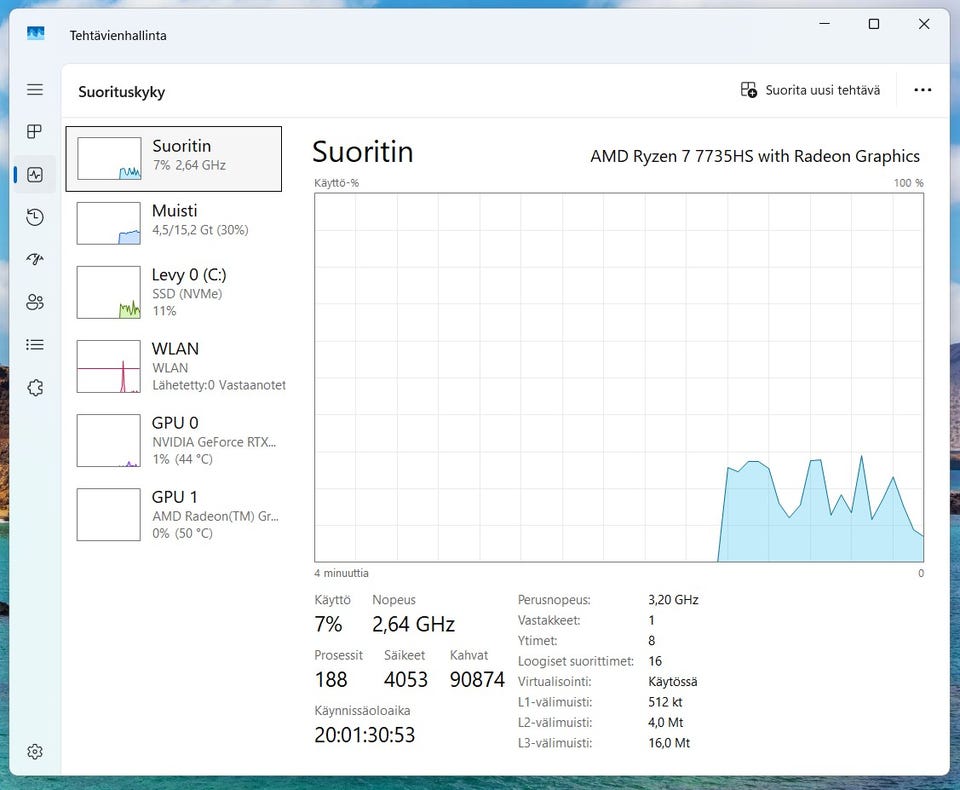Click the Muisti mini graph thumbnail
Screen dimensions: 960x790
pos(108,223)
